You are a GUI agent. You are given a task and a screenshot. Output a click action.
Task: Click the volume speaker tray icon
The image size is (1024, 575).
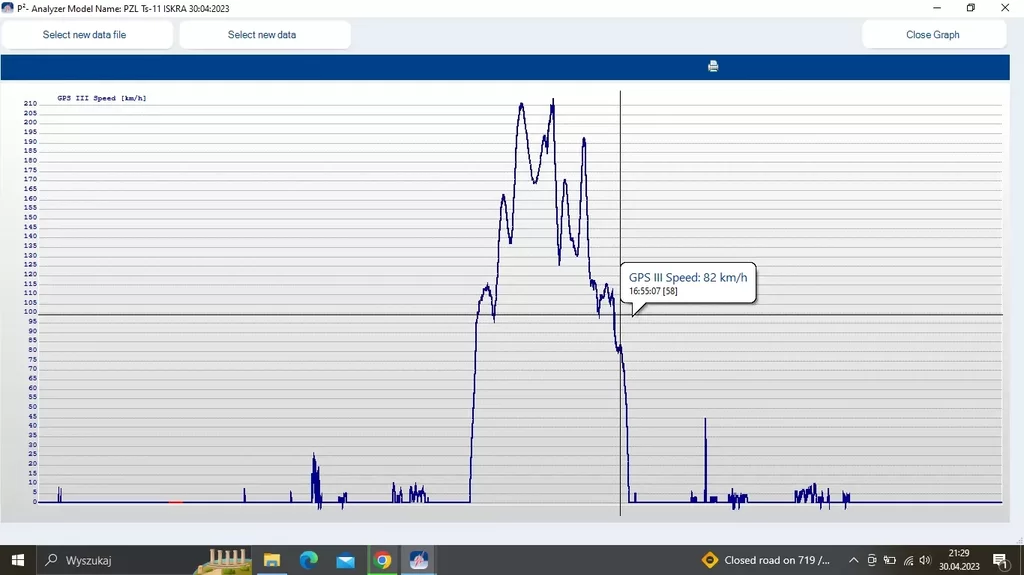click(925, 560)
